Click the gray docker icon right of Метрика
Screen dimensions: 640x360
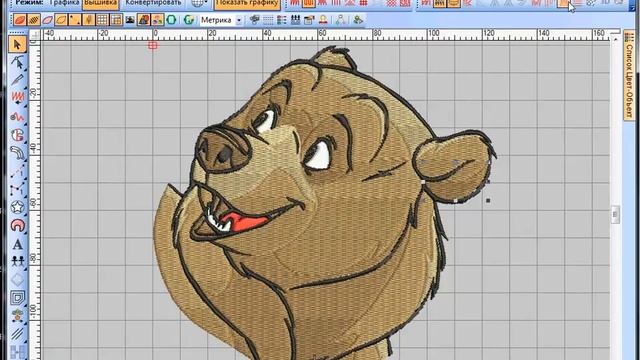tap(255, 20)
